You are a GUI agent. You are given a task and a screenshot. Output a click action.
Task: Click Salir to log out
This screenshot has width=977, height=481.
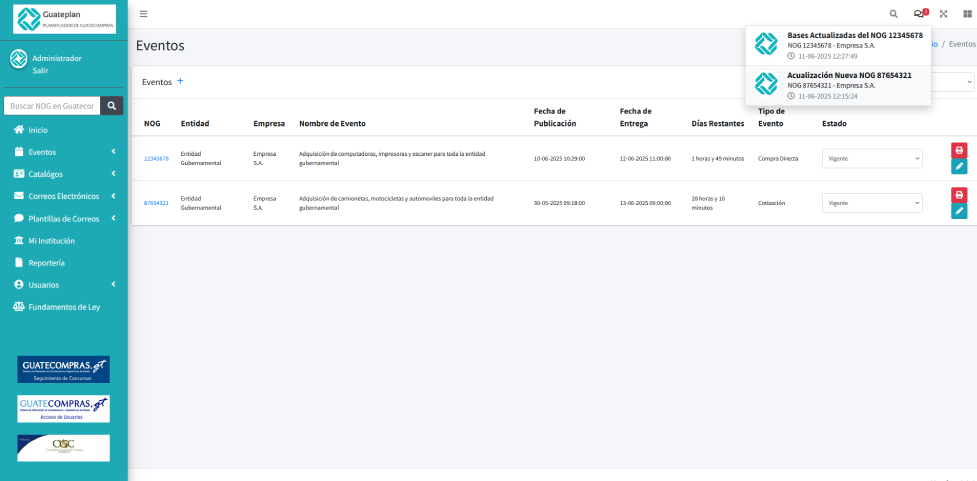[41, 70]
